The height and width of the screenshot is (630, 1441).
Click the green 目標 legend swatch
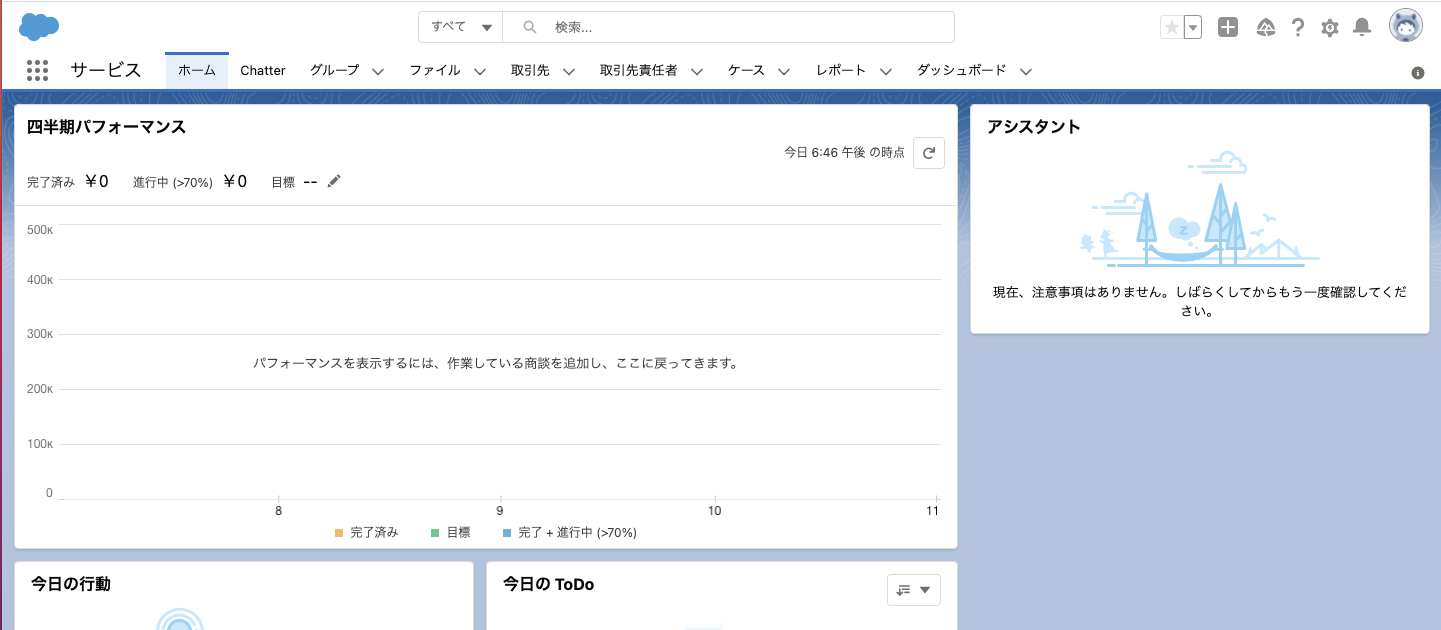coord(435,533)
